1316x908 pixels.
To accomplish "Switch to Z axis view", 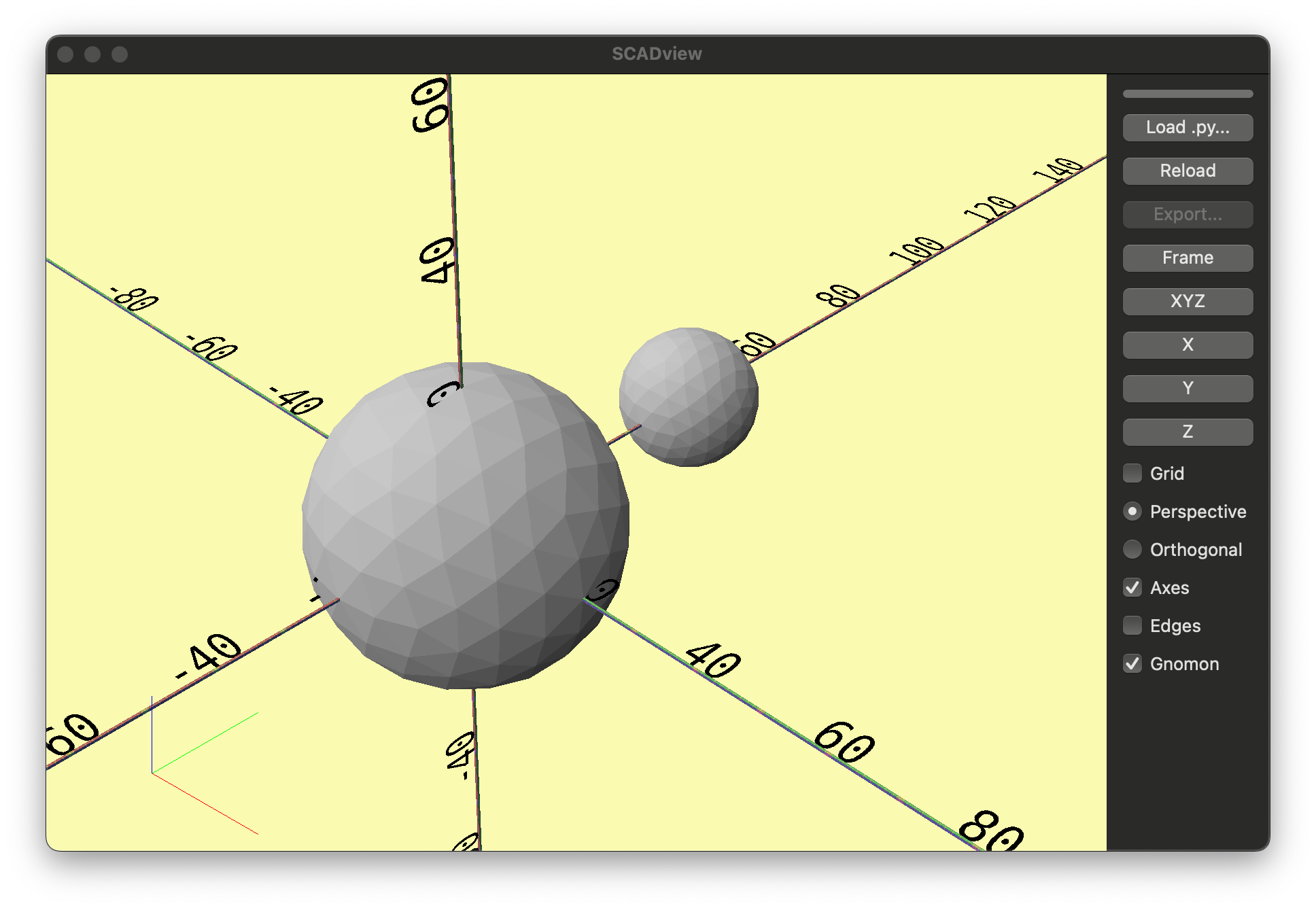I will click(x=1187, y=432).
